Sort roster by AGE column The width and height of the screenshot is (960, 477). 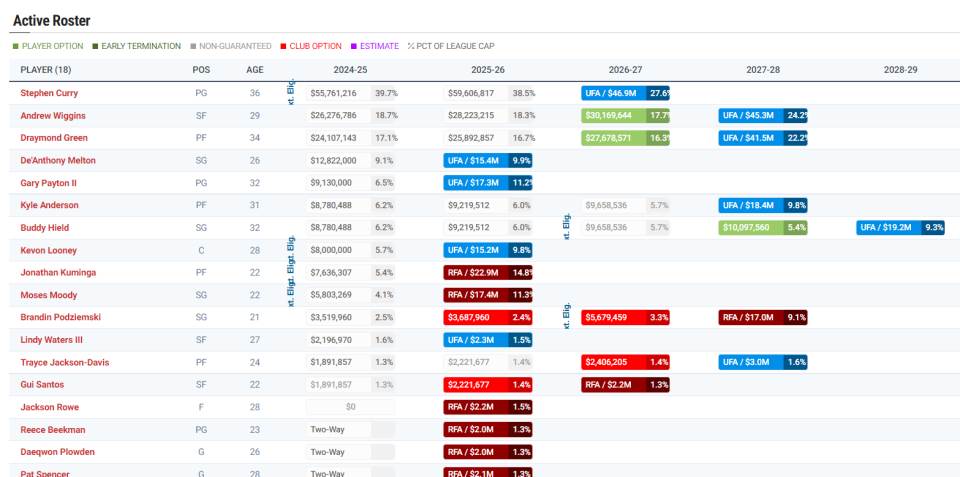pos(255,70)
